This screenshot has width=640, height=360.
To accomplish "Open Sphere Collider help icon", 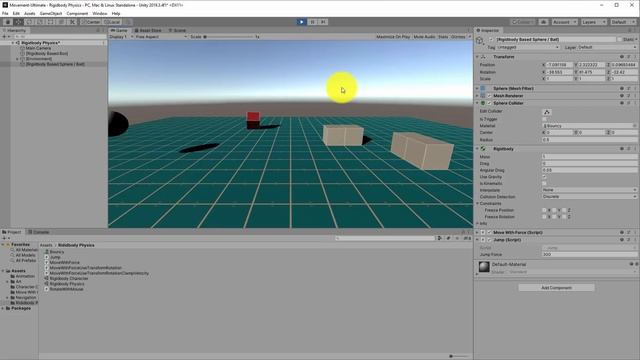I will tap(622, 103).
